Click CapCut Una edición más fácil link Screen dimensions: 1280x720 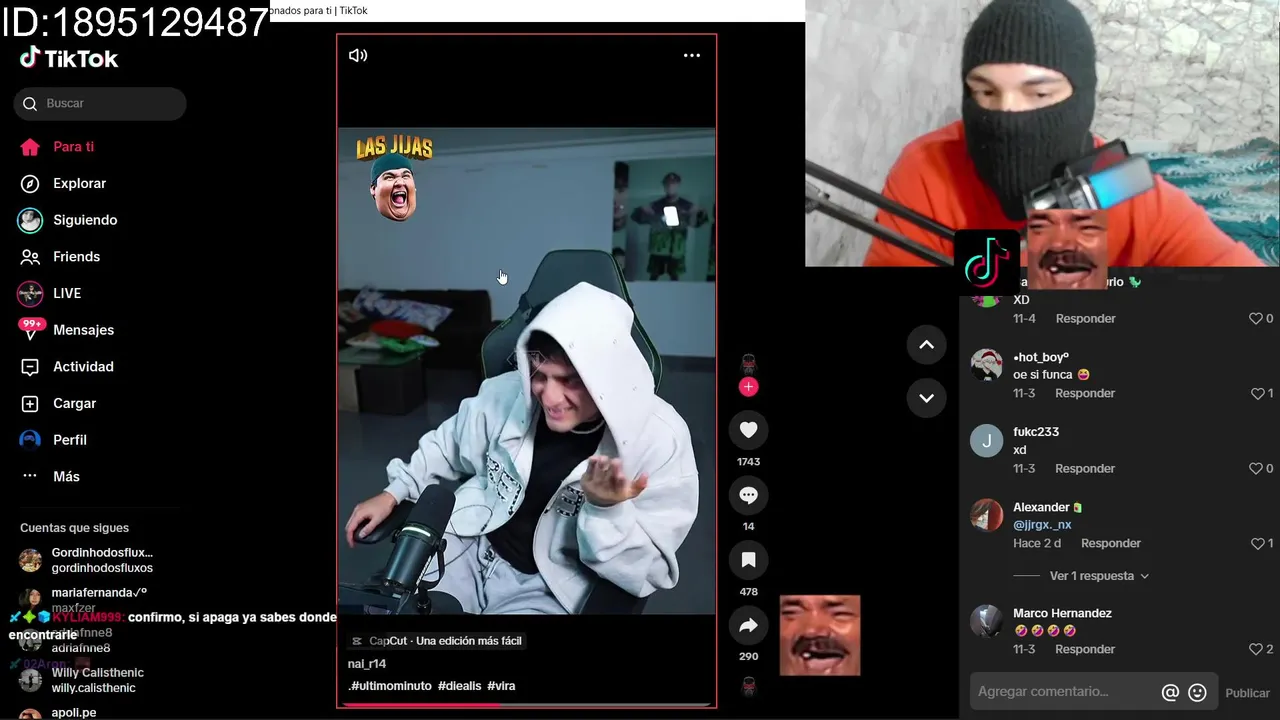pyautogui.click(x=437, y=641)
